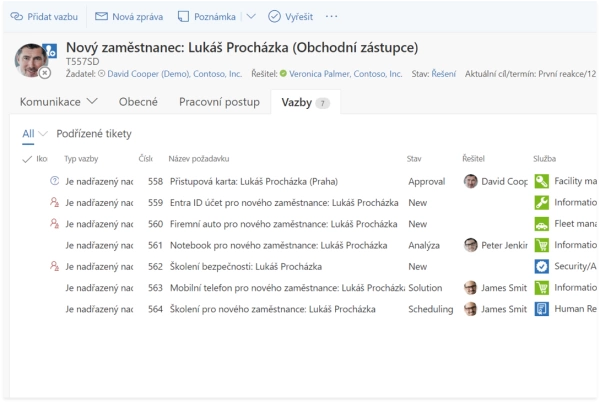The width and height of the screenshot is (600, 403).
Task: Click the Scheduling status on row 564
Action: (x=430, y=309)
